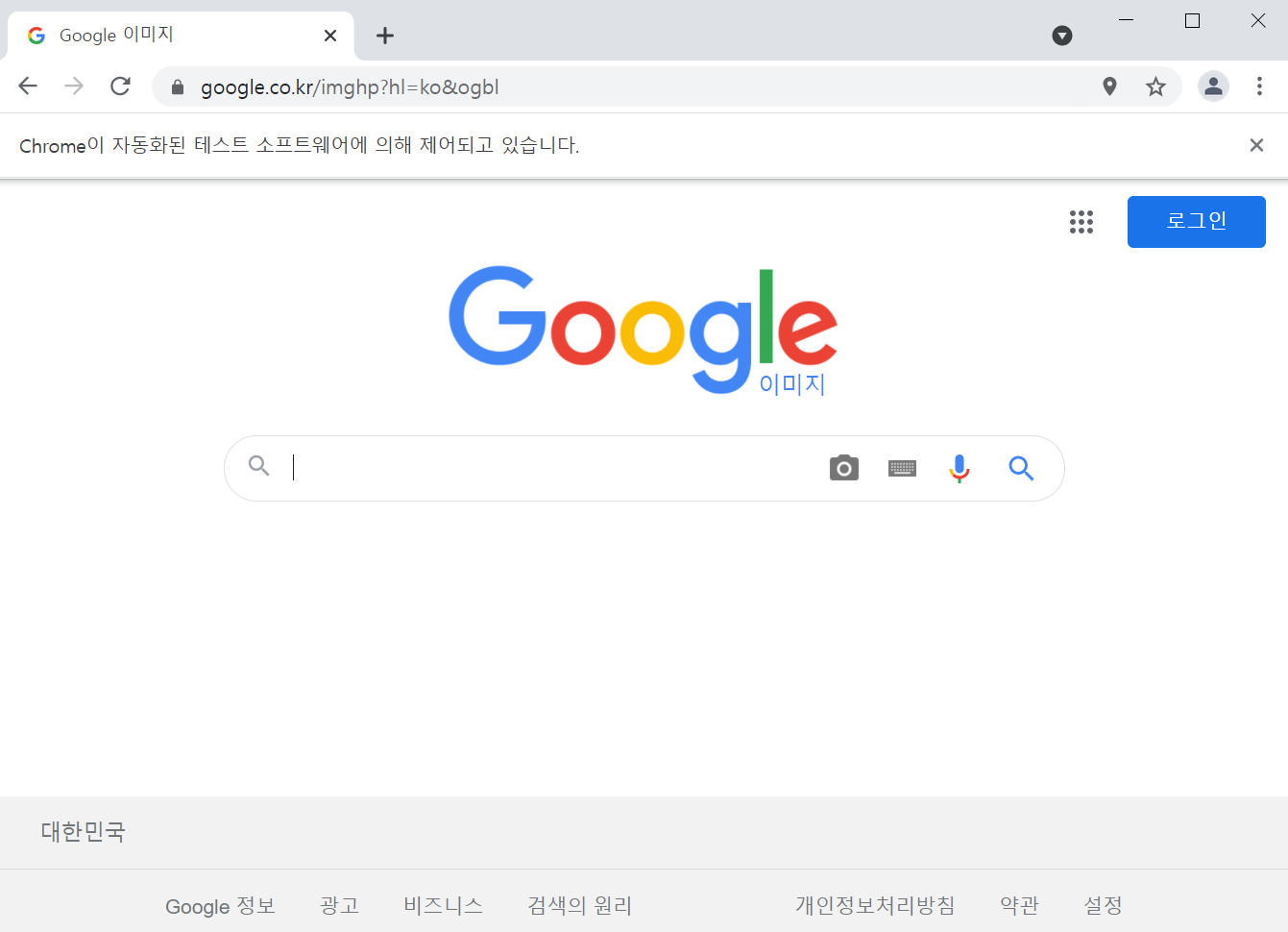Open a new tab with the plus button

pos(385,36)
